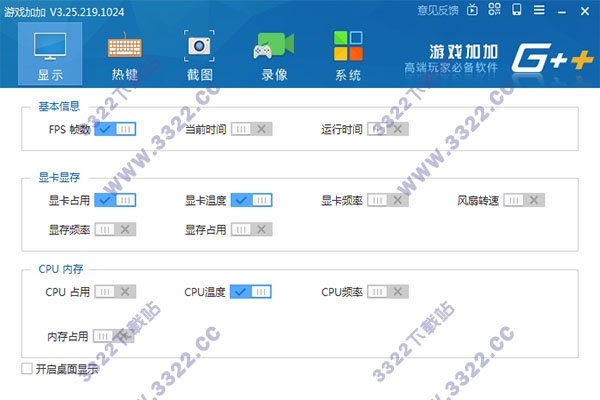Click the mobile phone icon
The width and height of the screenshot is (600, 400).
point(517,9)
